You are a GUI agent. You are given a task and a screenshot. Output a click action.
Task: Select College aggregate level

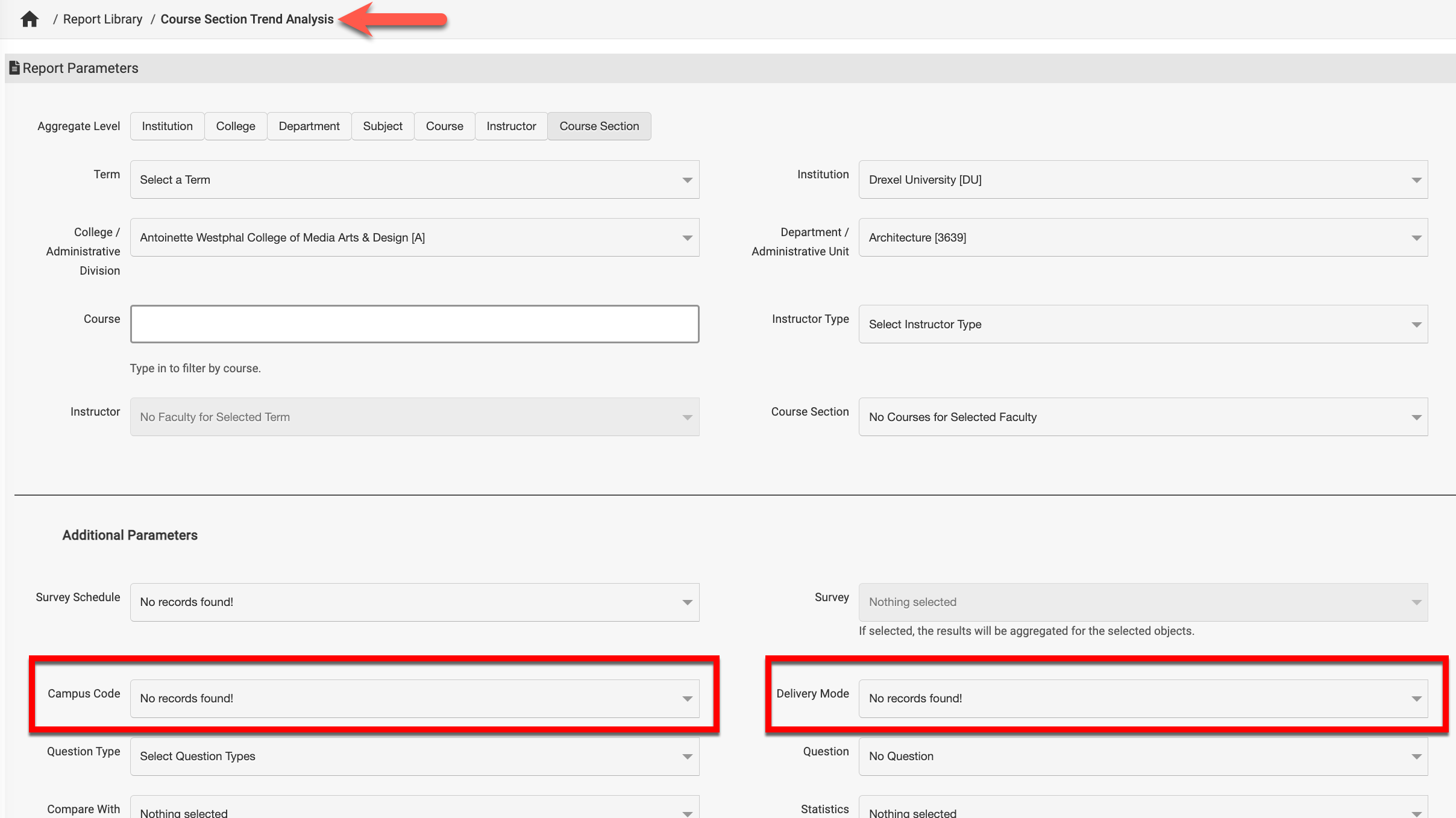pyautogui.click(x=236, y=126)
